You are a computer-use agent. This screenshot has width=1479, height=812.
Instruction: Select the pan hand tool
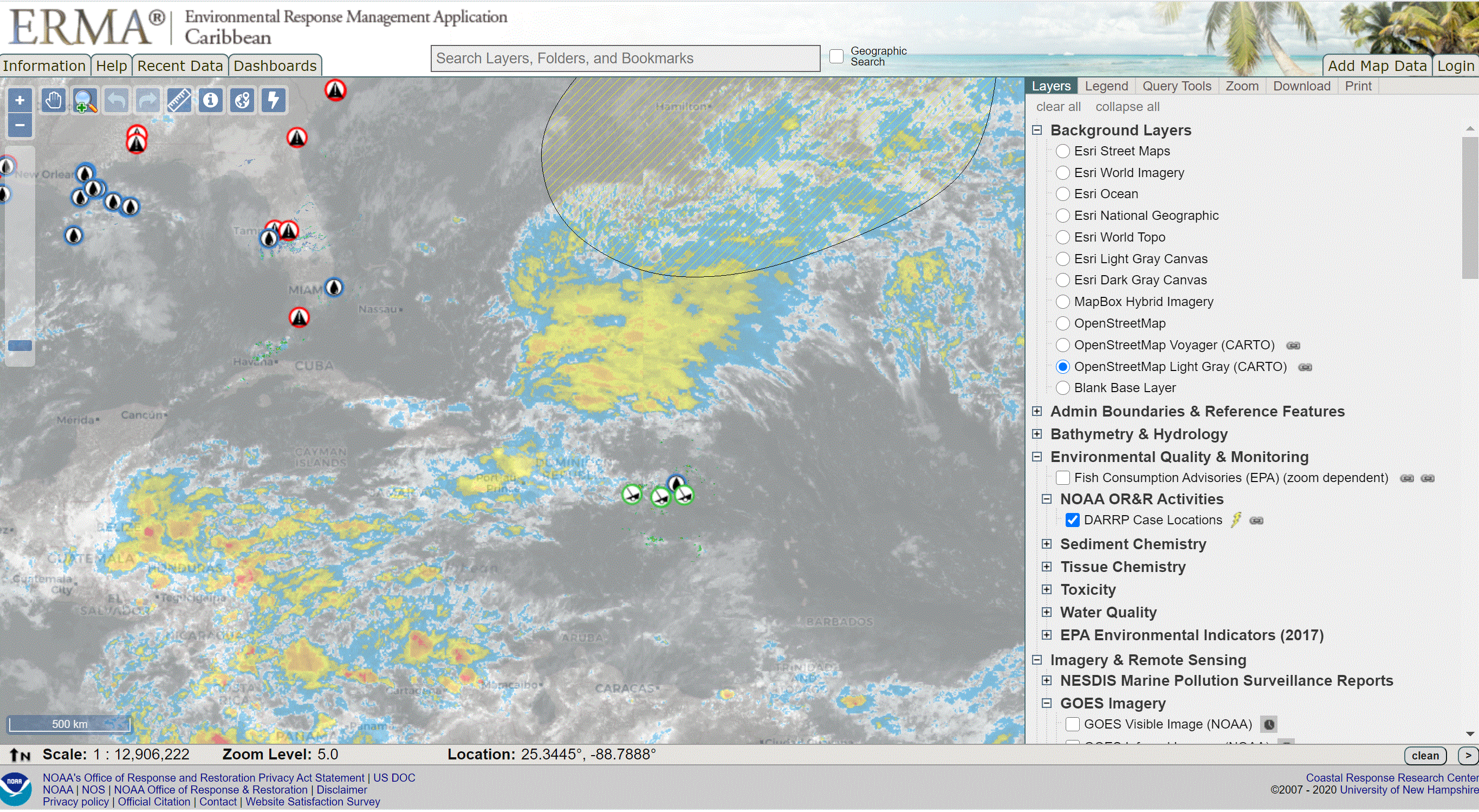(x=54, y=101)
